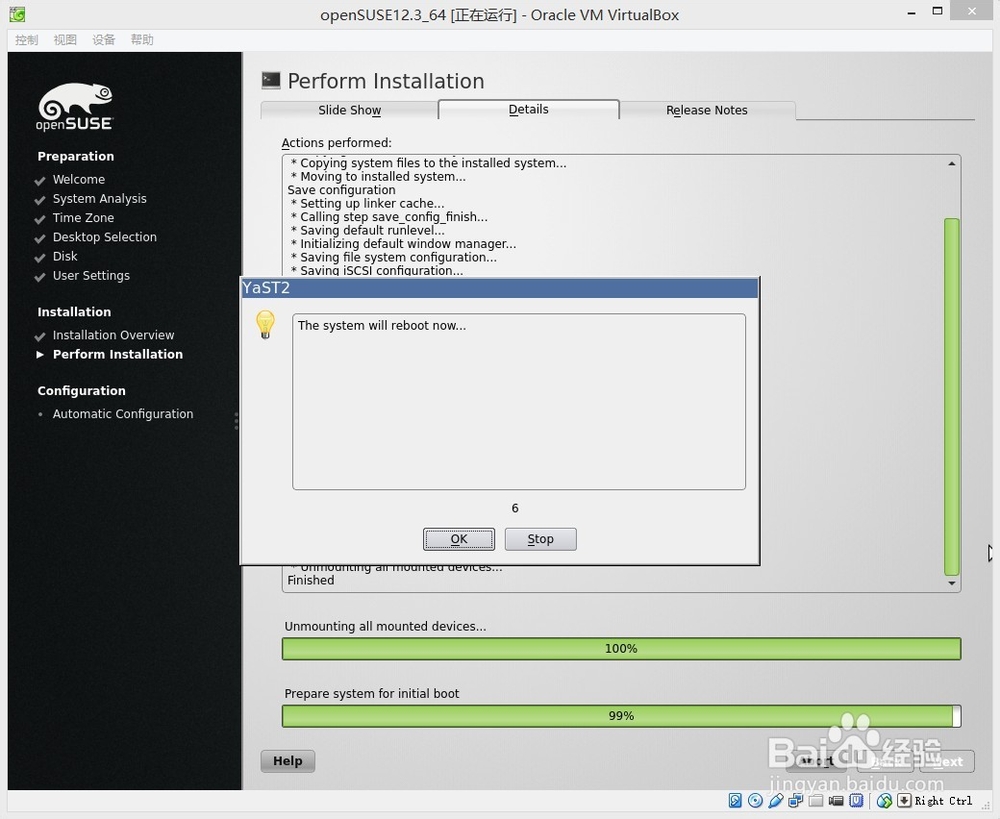
Task: Click the CPU virtualization chip icon in status bar
Action: tap(857, 801)
